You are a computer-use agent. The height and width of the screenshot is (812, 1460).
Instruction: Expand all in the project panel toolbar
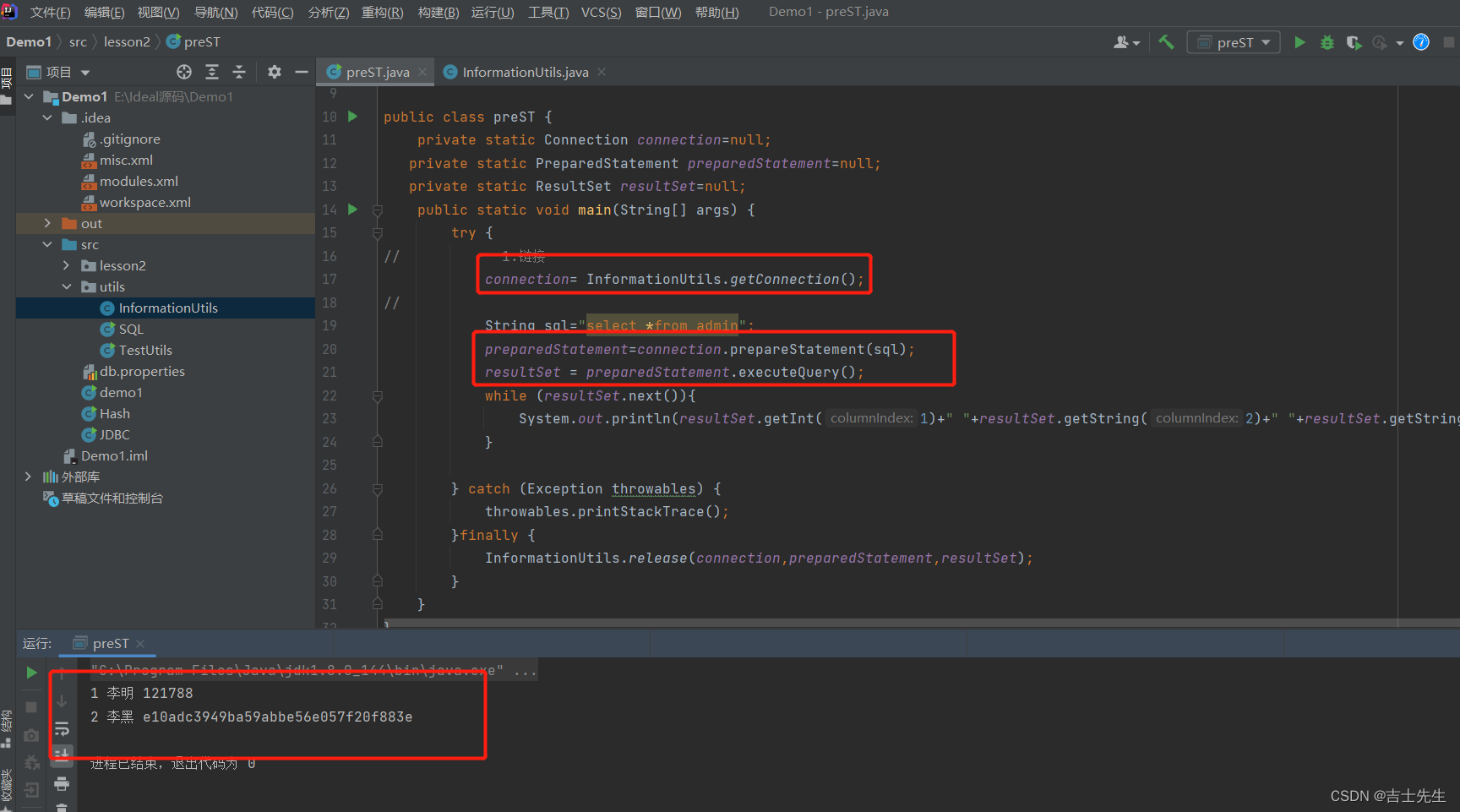pos(212,72)
